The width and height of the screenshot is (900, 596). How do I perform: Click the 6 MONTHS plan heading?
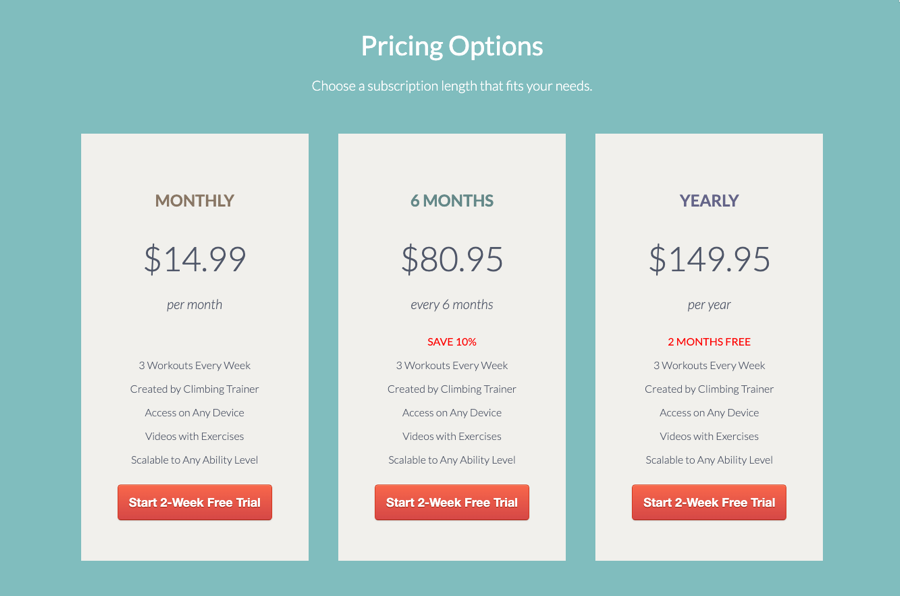click(x=452, y=200)
